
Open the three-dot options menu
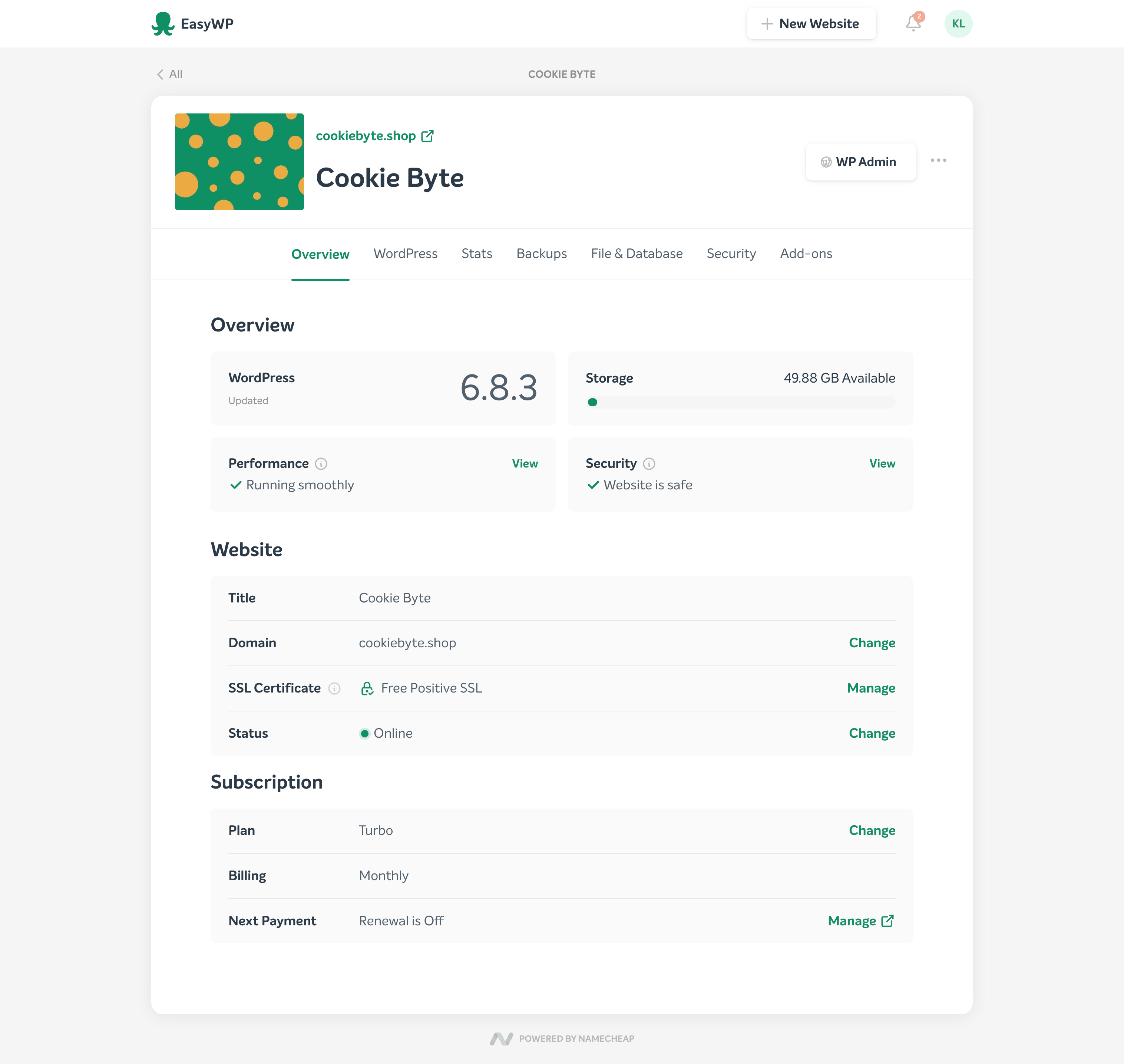tap(939, 161)
